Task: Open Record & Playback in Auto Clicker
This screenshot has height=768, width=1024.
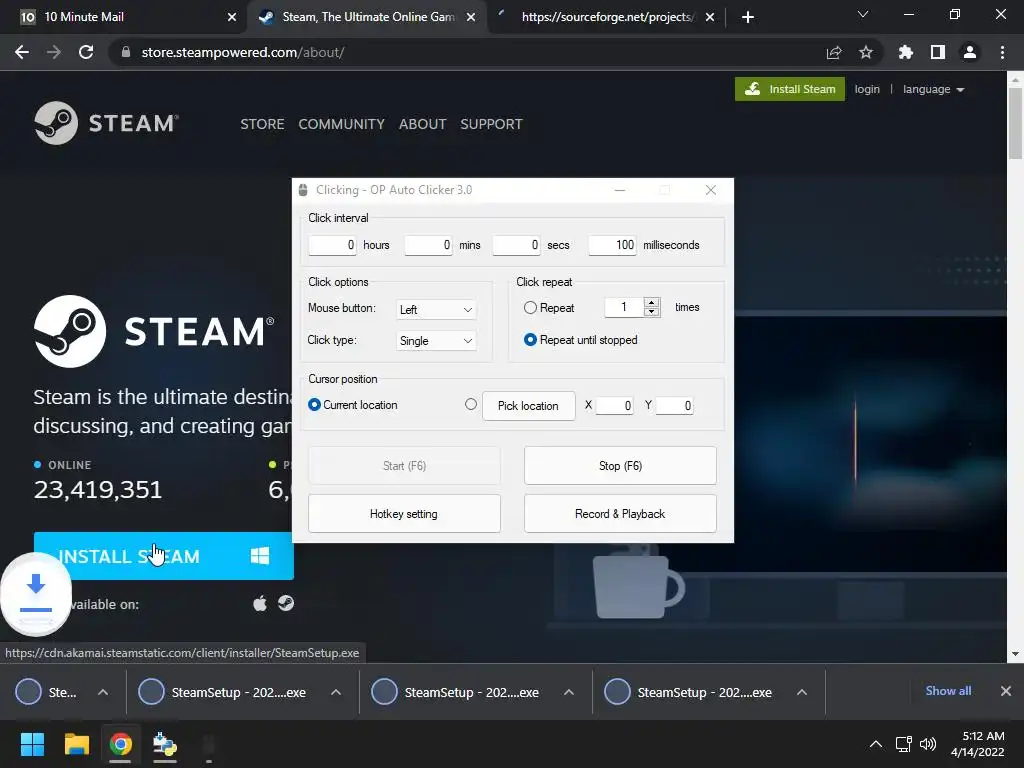Action: click(x=620, y=514)
